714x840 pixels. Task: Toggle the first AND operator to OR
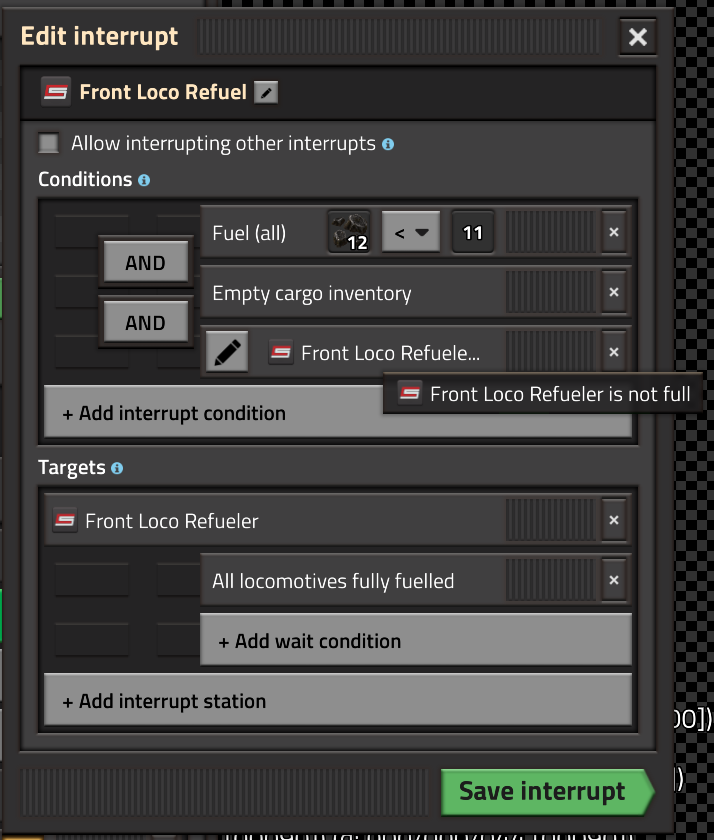coord(146,262)
